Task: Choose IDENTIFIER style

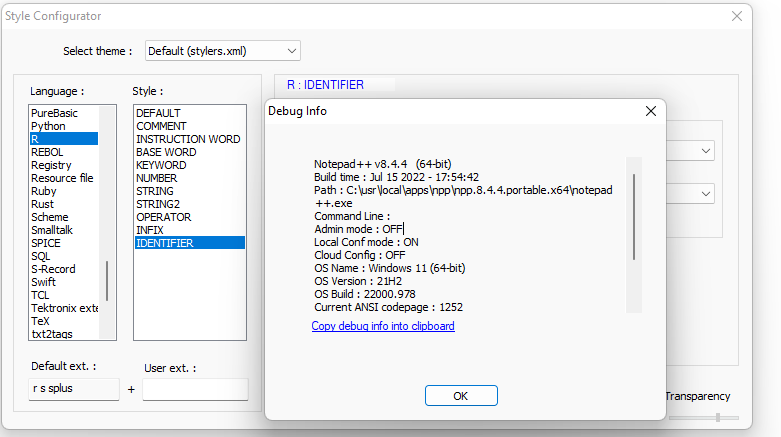Action: (x=190, y=243)
